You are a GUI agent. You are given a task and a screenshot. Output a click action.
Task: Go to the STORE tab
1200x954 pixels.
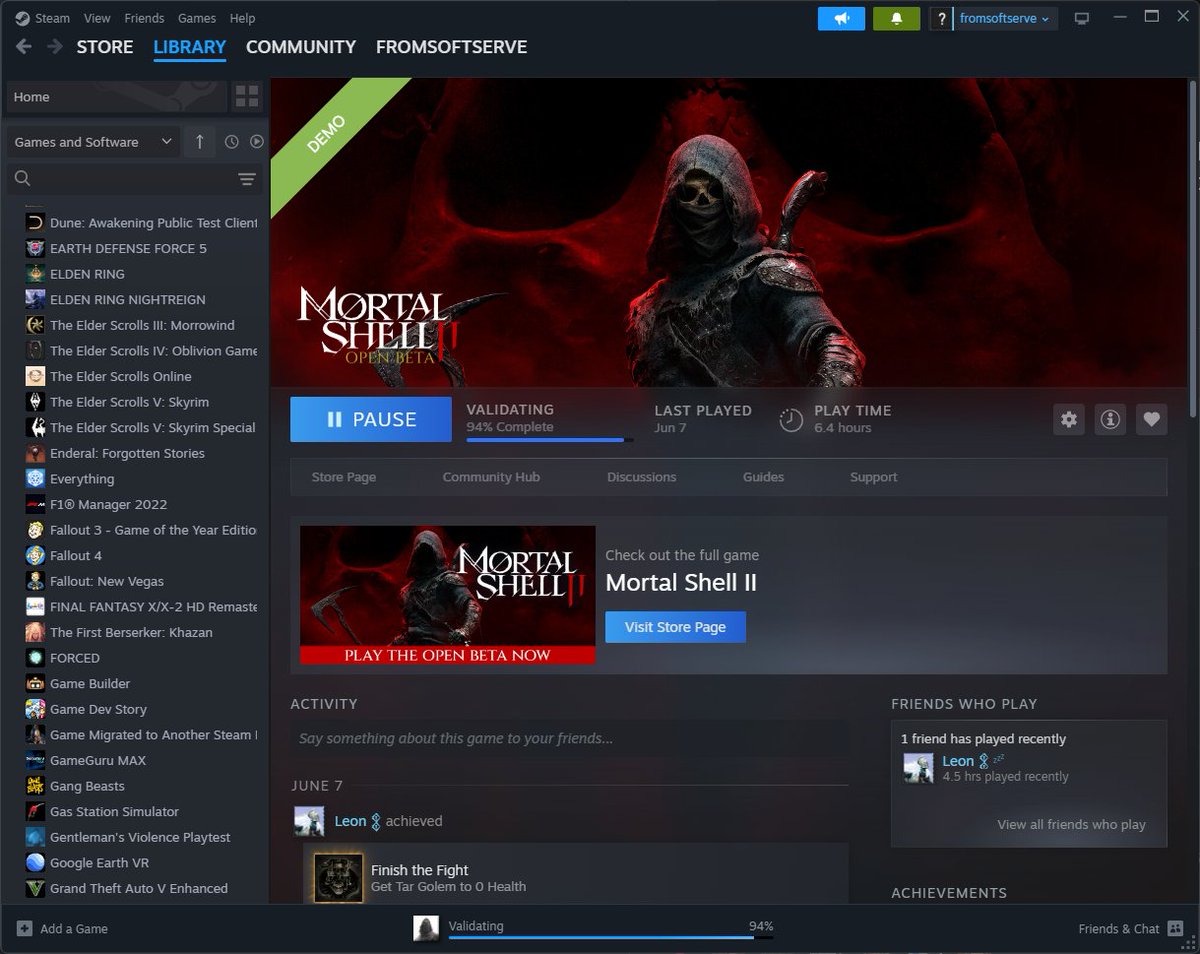[105, 47]
